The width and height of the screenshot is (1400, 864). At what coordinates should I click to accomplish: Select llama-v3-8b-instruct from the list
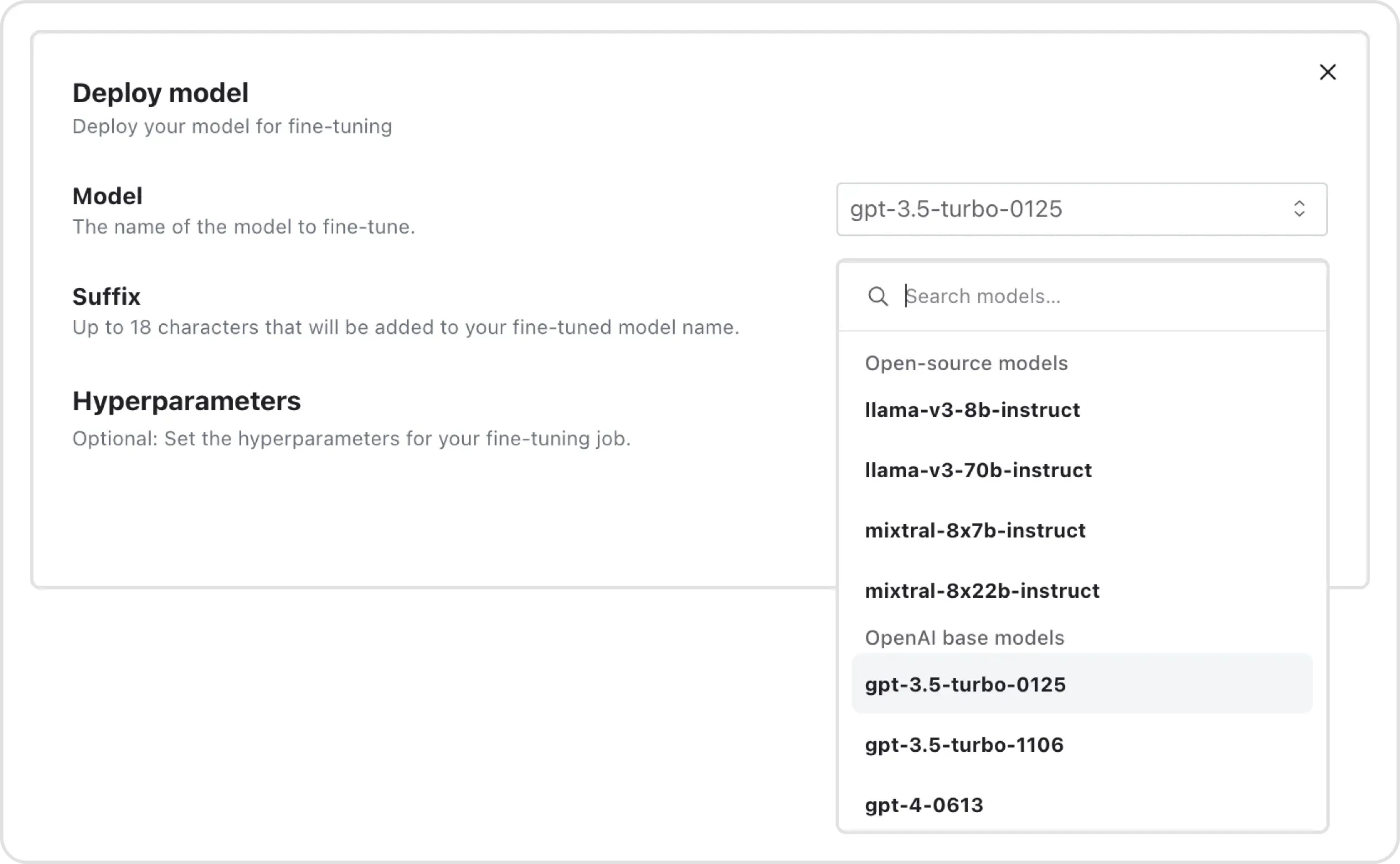972,410
